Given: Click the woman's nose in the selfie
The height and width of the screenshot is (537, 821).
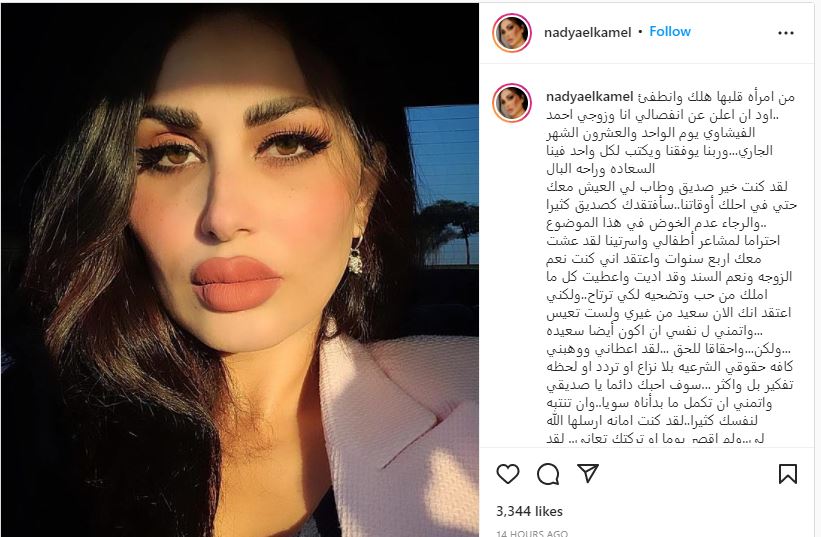Looking at the screenshot, I should pyautogui.click(x=226, y=209).
